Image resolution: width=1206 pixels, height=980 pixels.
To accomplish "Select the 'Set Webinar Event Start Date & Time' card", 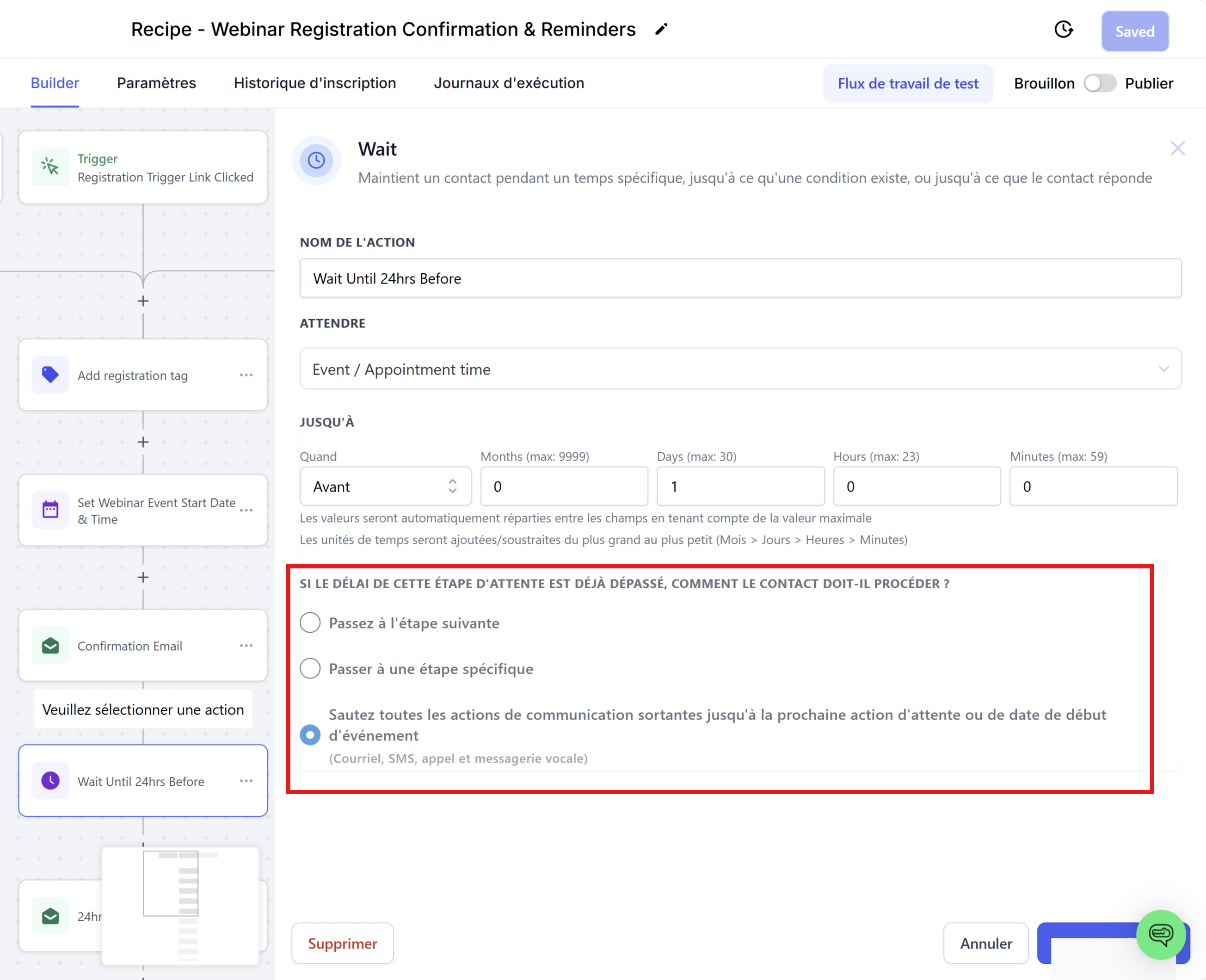I will tap(143, 510).
